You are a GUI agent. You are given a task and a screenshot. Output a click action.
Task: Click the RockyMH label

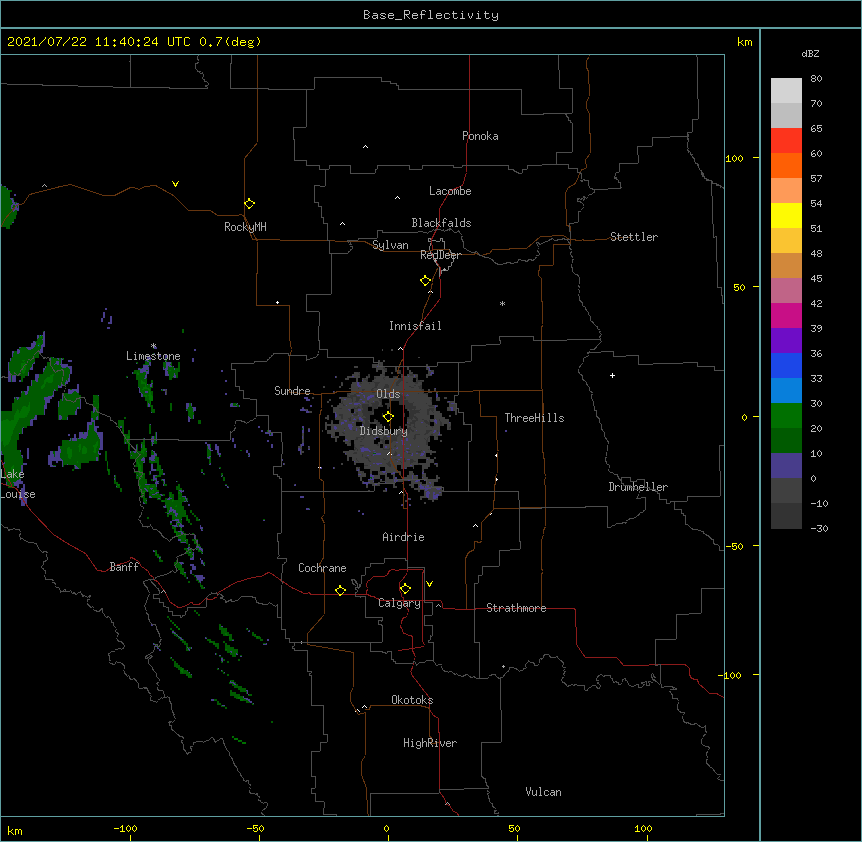coord(245,227)
